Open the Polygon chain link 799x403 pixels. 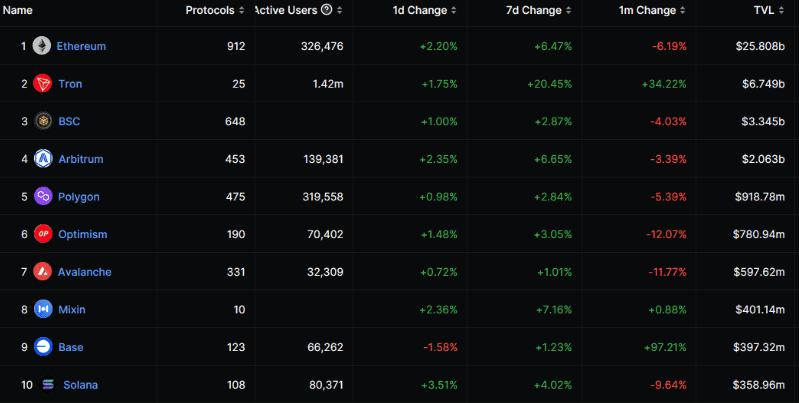click(79, 197)
